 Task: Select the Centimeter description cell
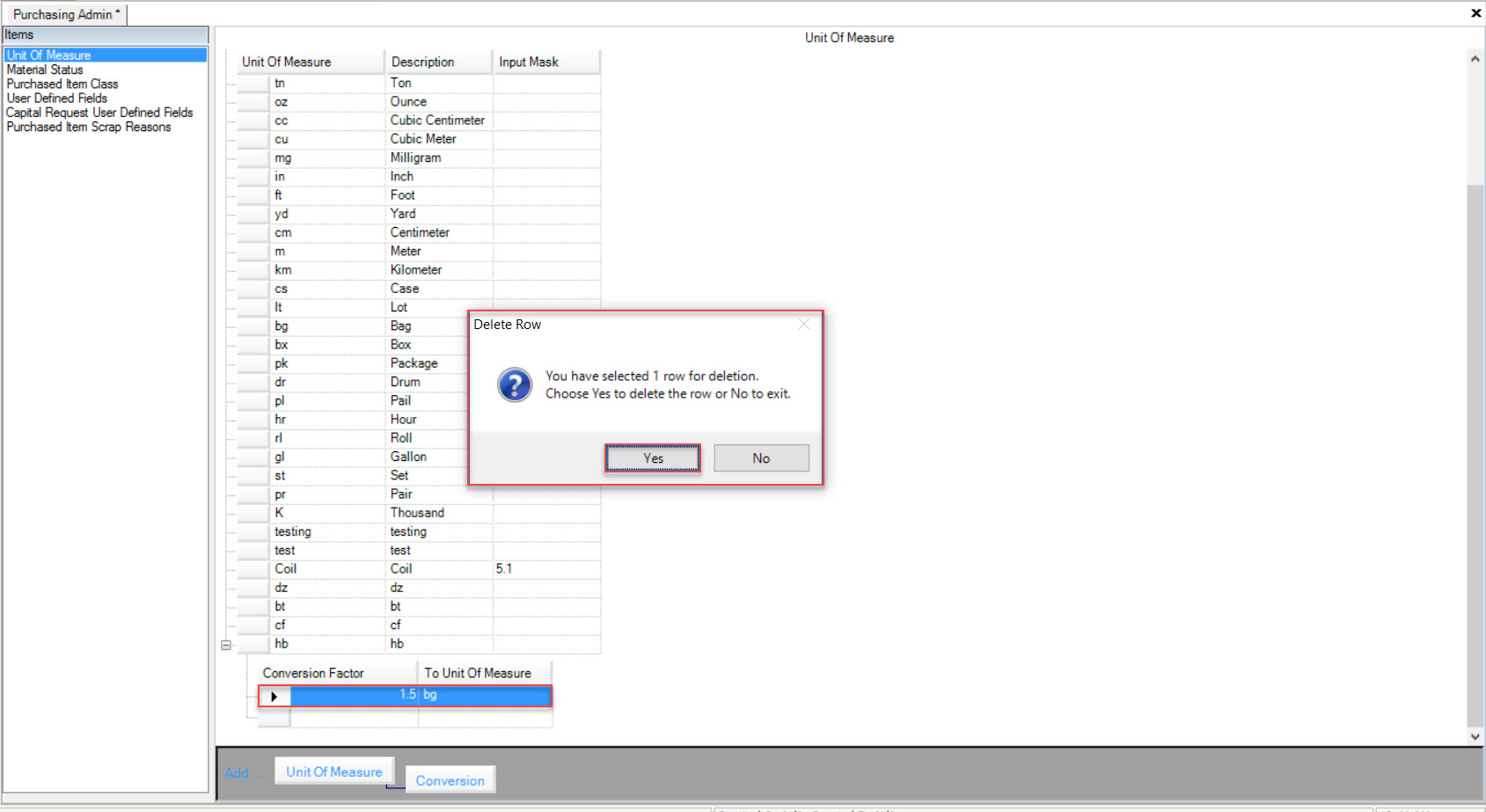point(439,232)
